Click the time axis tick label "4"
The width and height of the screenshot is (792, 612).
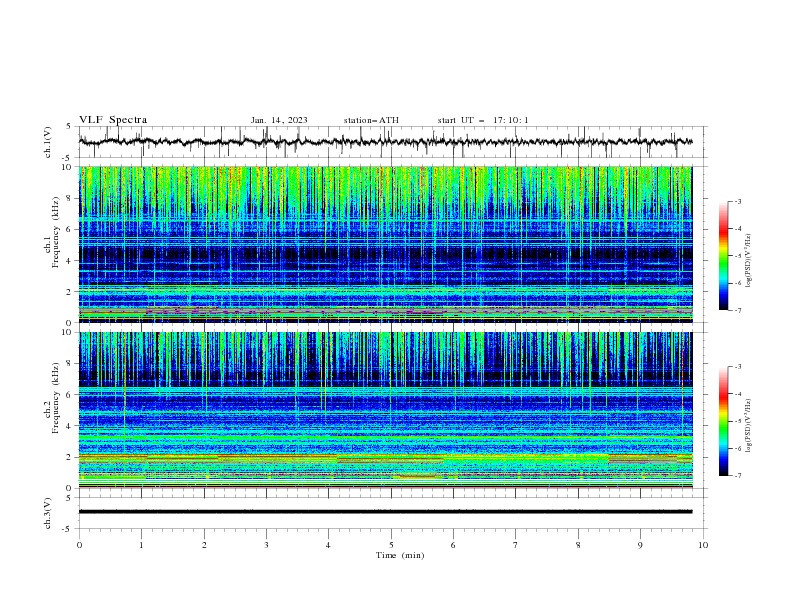click(x=328, y=545)
